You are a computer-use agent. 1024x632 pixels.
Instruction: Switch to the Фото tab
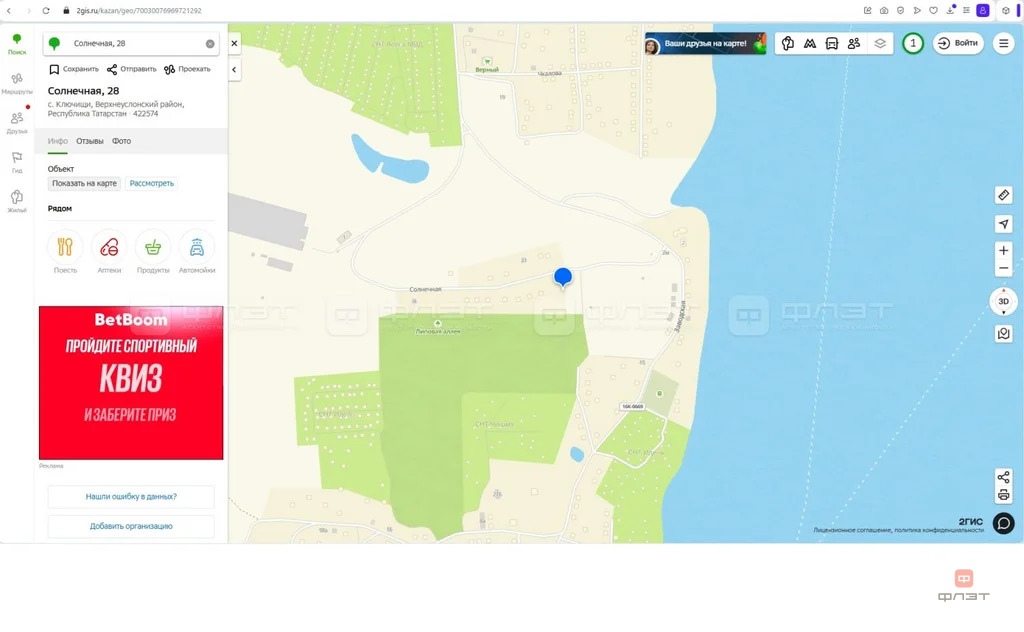[121, 141]
